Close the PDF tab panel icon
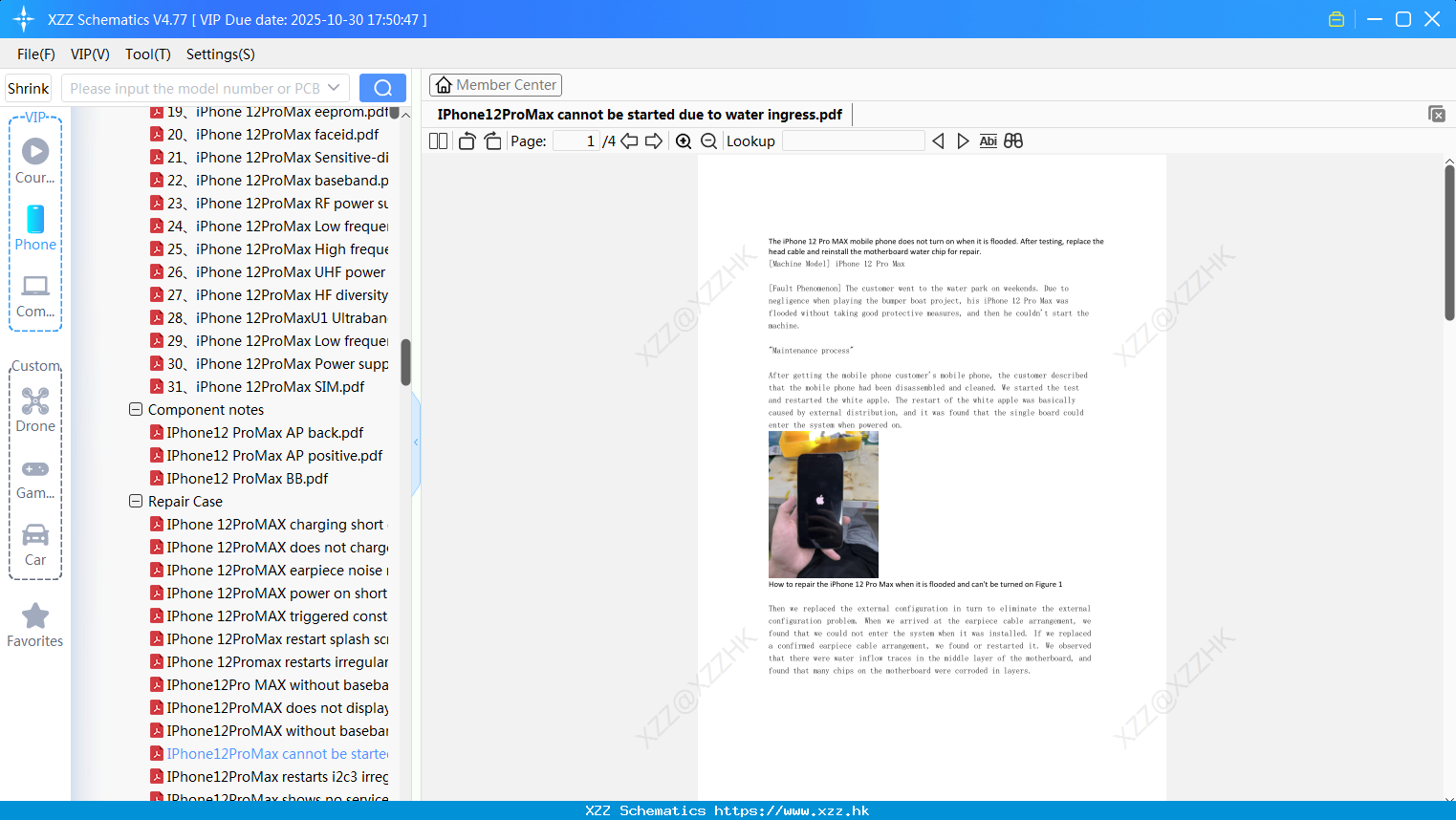Image resolution: width=1456 pixels, height=820 pixels. coord(1437,114)
